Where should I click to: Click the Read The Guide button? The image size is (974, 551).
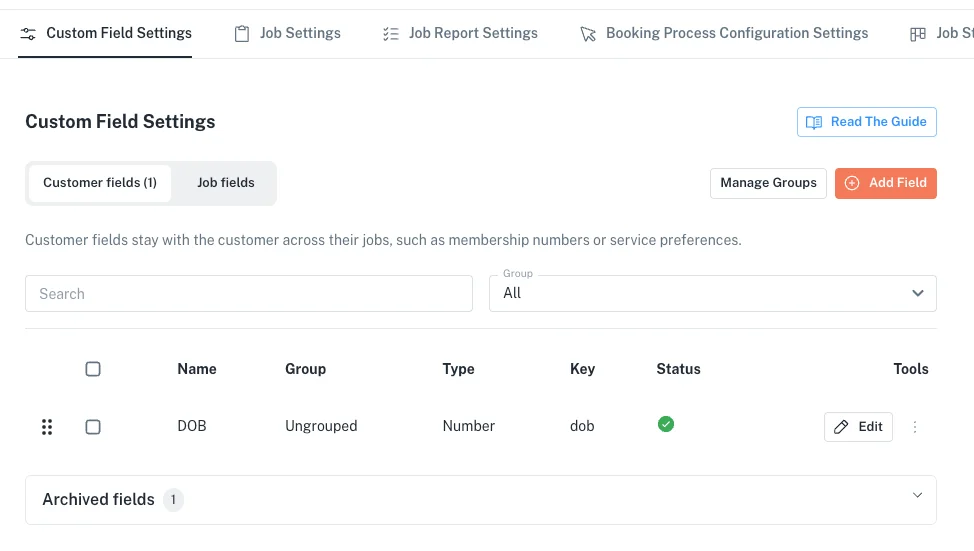tap(867, 122)
